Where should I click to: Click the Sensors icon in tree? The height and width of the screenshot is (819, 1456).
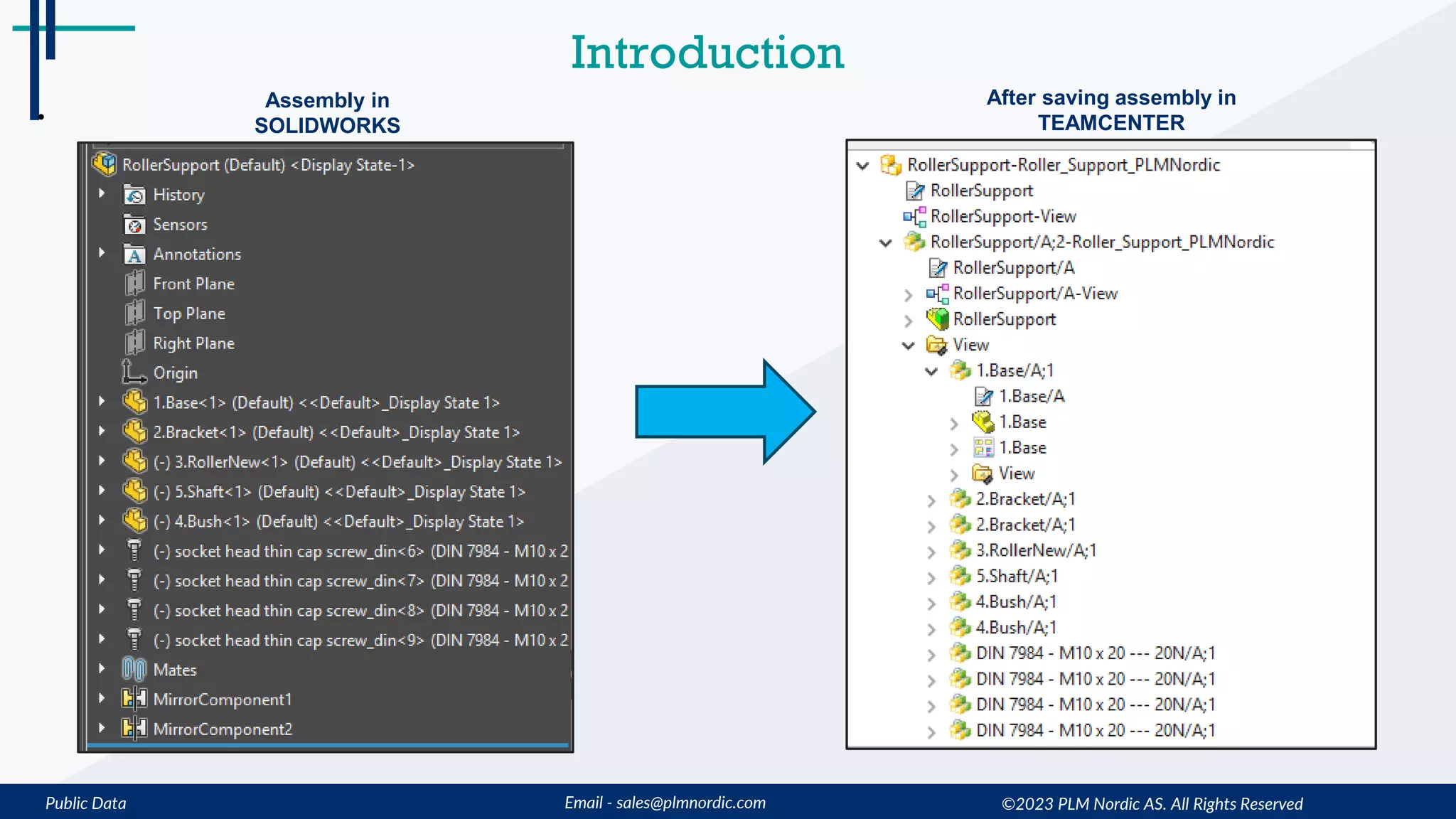134,225
